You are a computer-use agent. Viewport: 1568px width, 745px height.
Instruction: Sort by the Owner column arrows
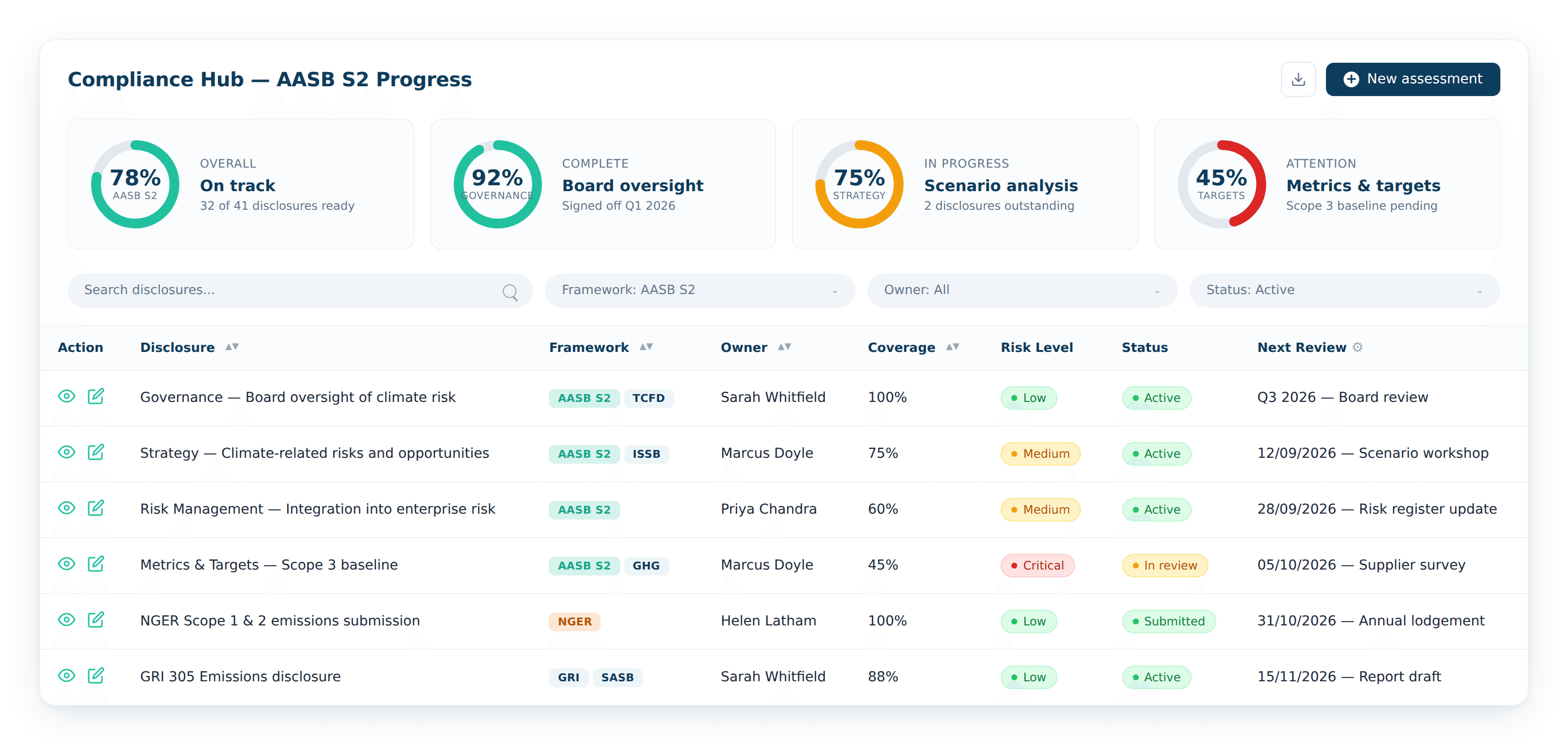point(784,347)
